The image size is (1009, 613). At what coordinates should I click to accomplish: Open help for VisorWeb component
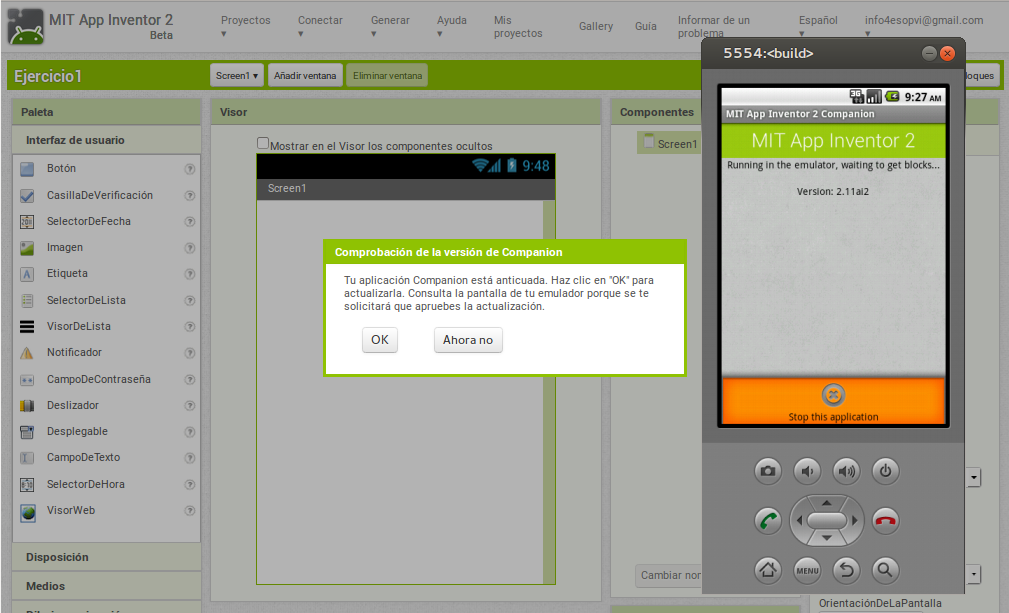(190, 511)
